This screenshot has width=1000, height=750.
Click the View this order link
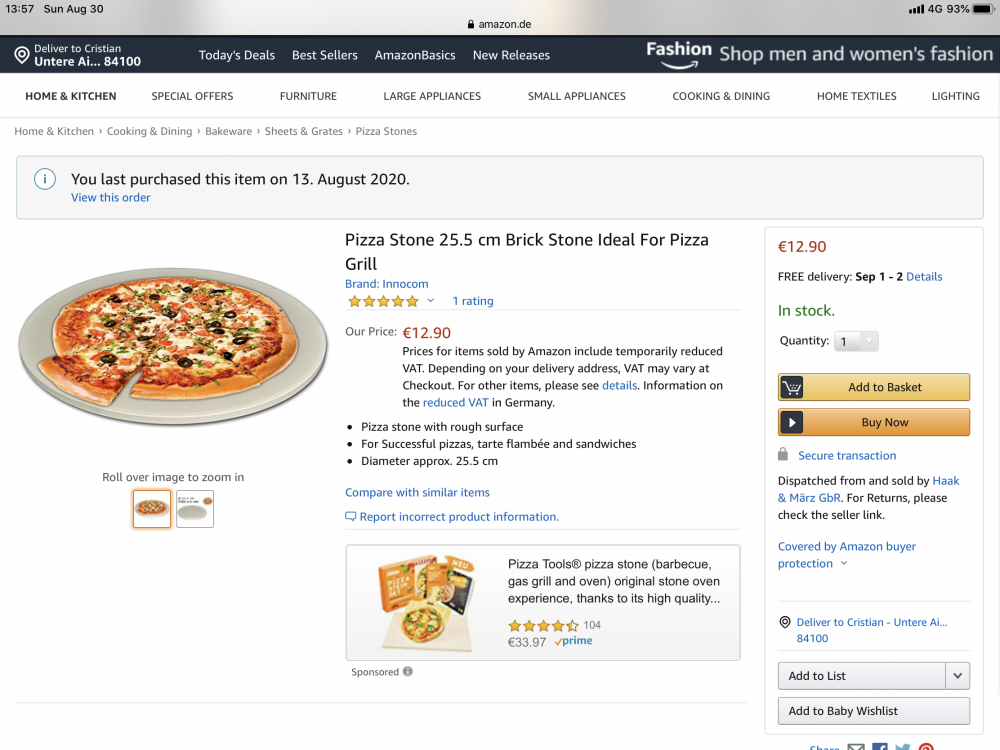coord(111,198)
